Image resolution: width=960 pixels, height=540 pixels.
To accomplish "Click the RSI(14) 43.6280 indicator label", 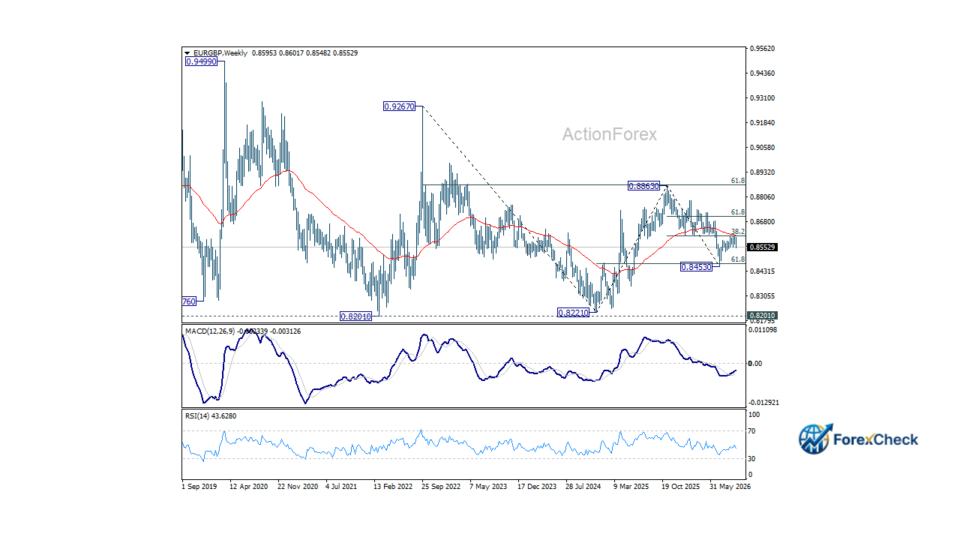I will click(211, 416).
